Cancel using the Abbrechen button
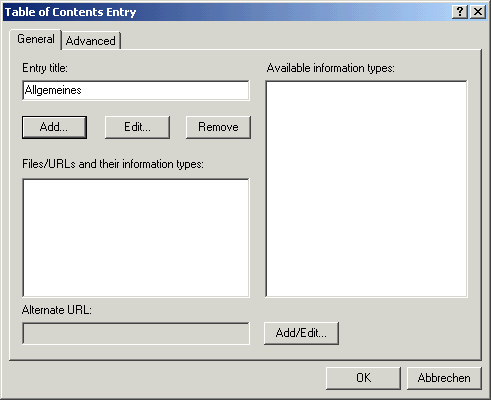 [444, 378]
